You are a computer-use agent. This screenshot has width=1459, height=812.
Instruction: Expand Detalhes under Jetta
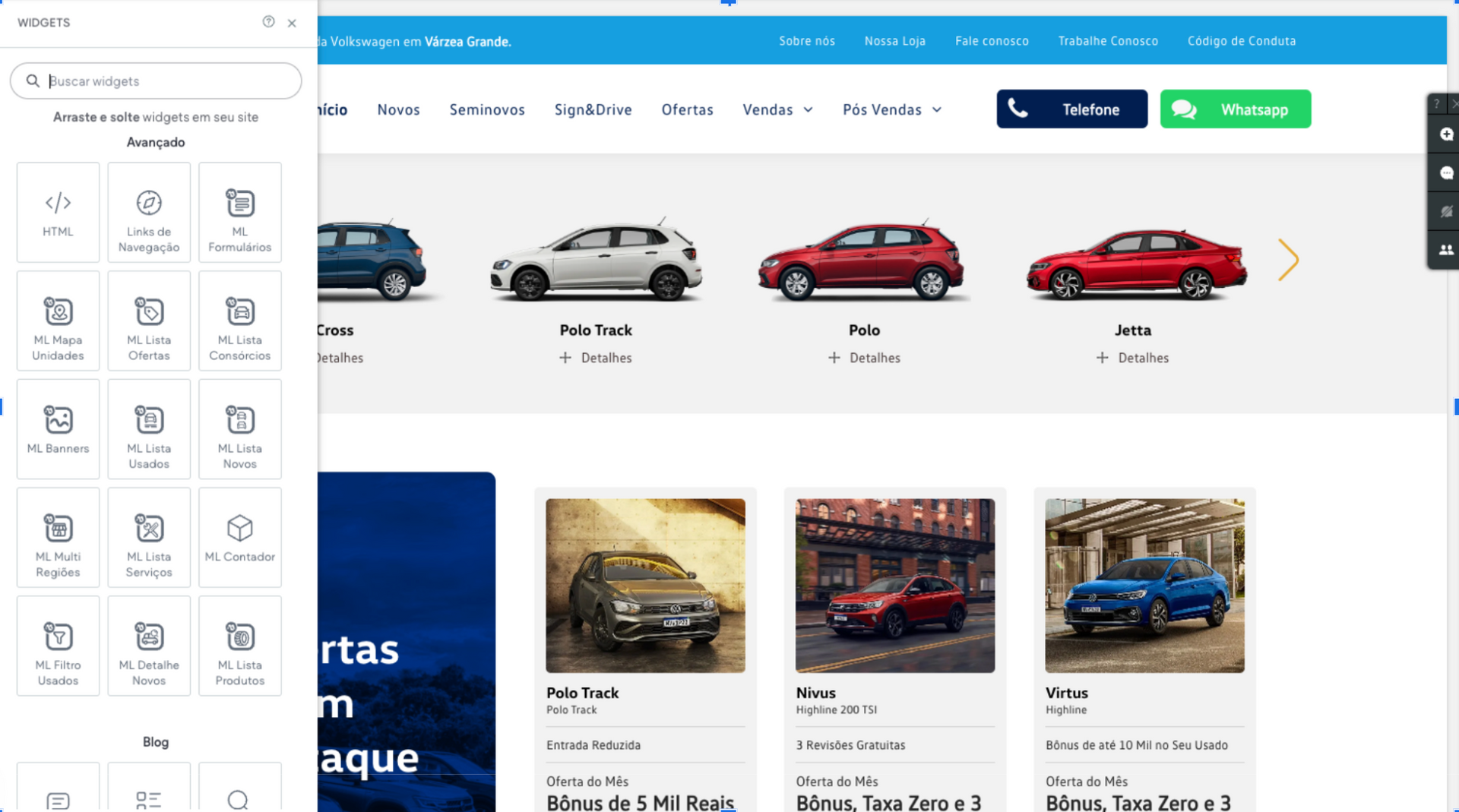coord(1132,358)
